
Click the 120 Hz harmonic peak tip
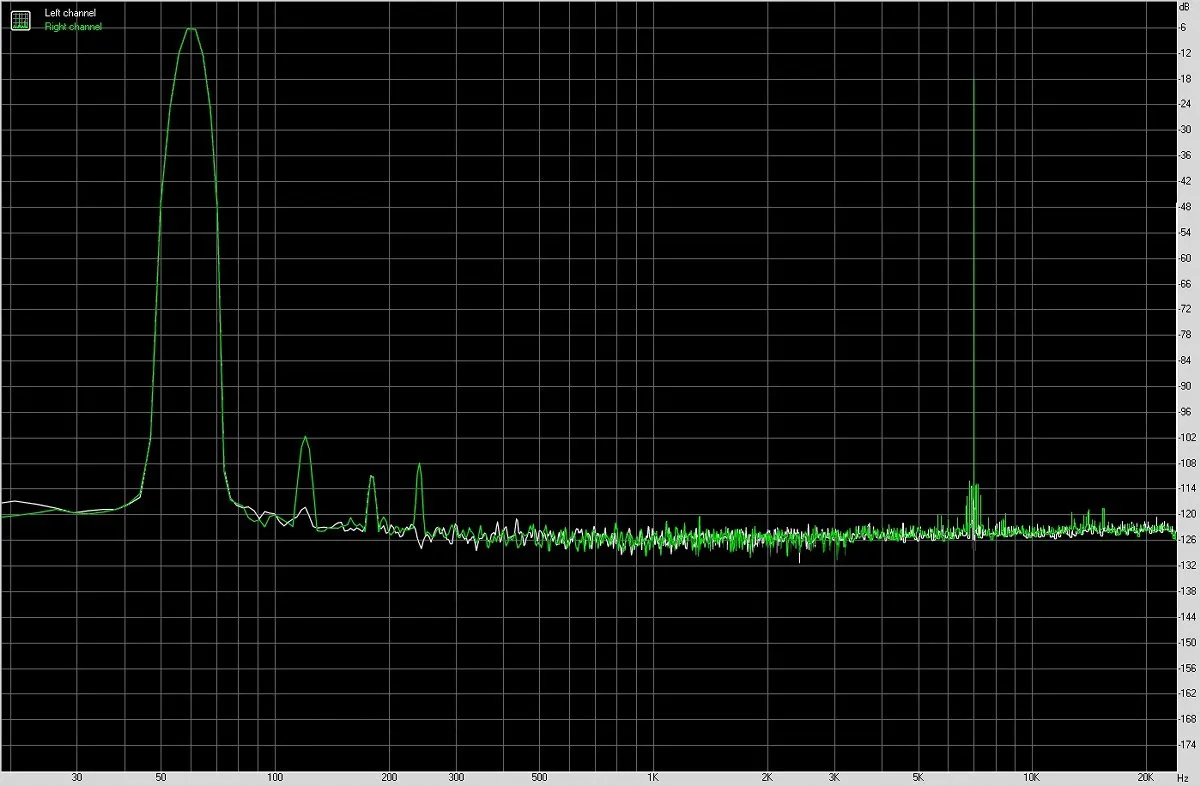tap(305, 437)
